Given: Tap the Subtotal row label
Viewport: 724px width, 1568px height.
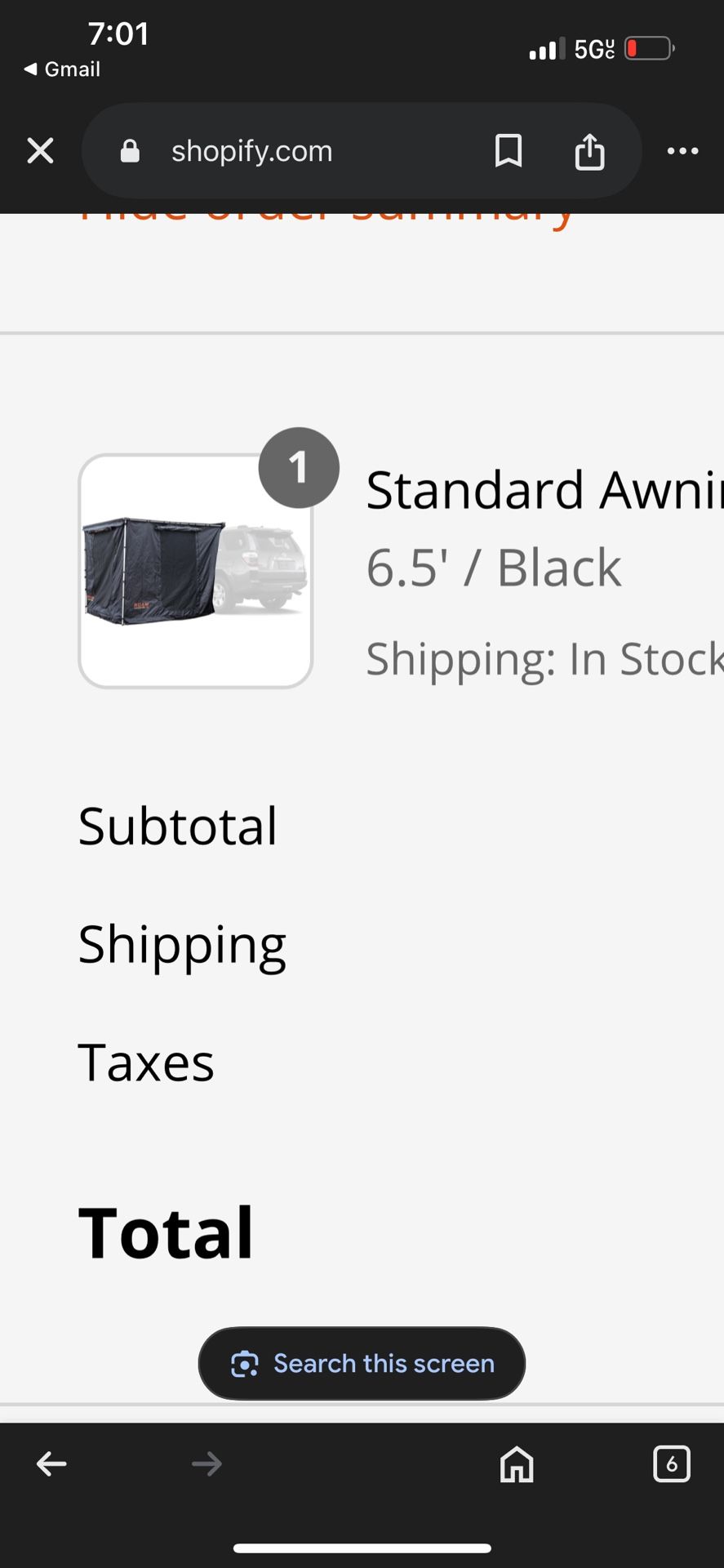Looking at the screenshot, I should (x=178, y=826).
